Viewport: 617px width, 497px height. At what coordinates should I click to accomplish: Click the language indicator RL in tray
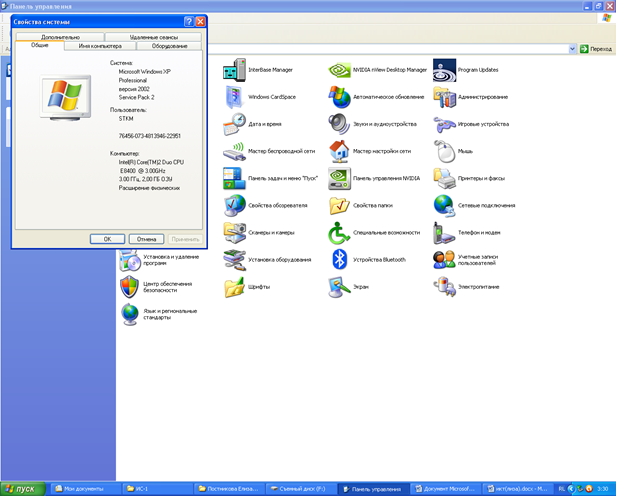(x=562, y=489)
